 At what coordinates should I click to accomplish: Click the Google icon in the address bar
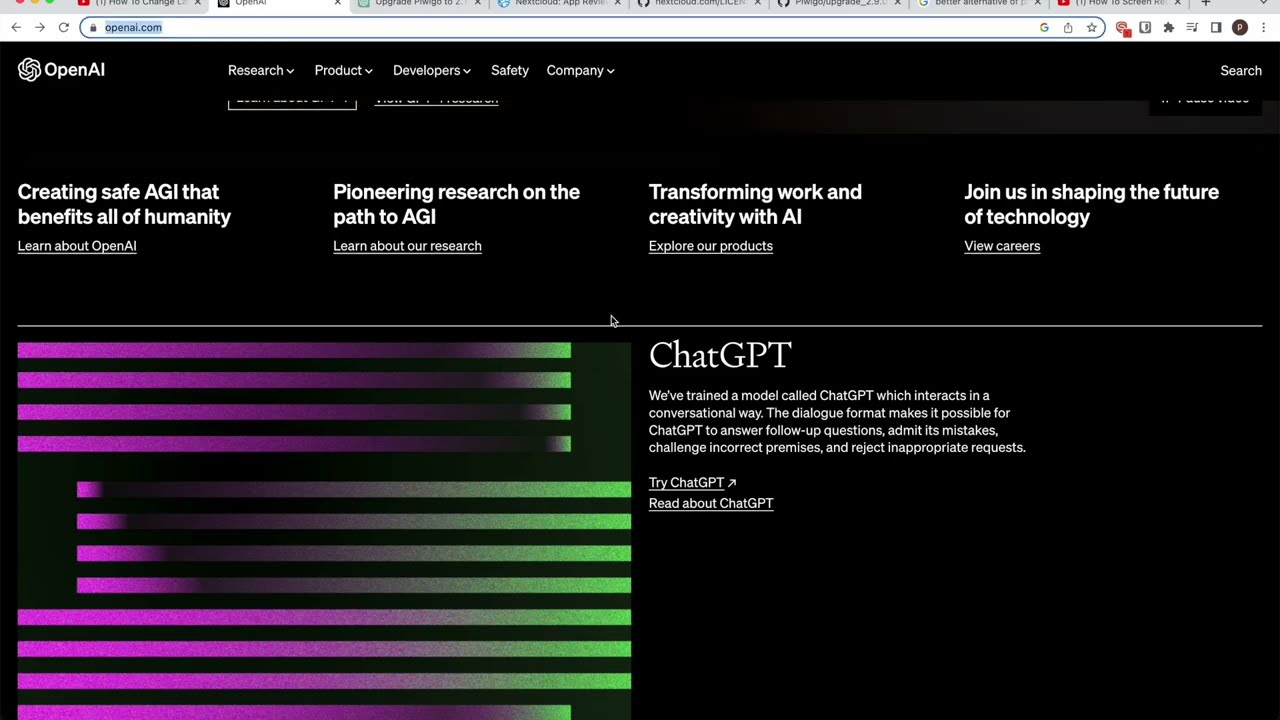(1044, 27)
